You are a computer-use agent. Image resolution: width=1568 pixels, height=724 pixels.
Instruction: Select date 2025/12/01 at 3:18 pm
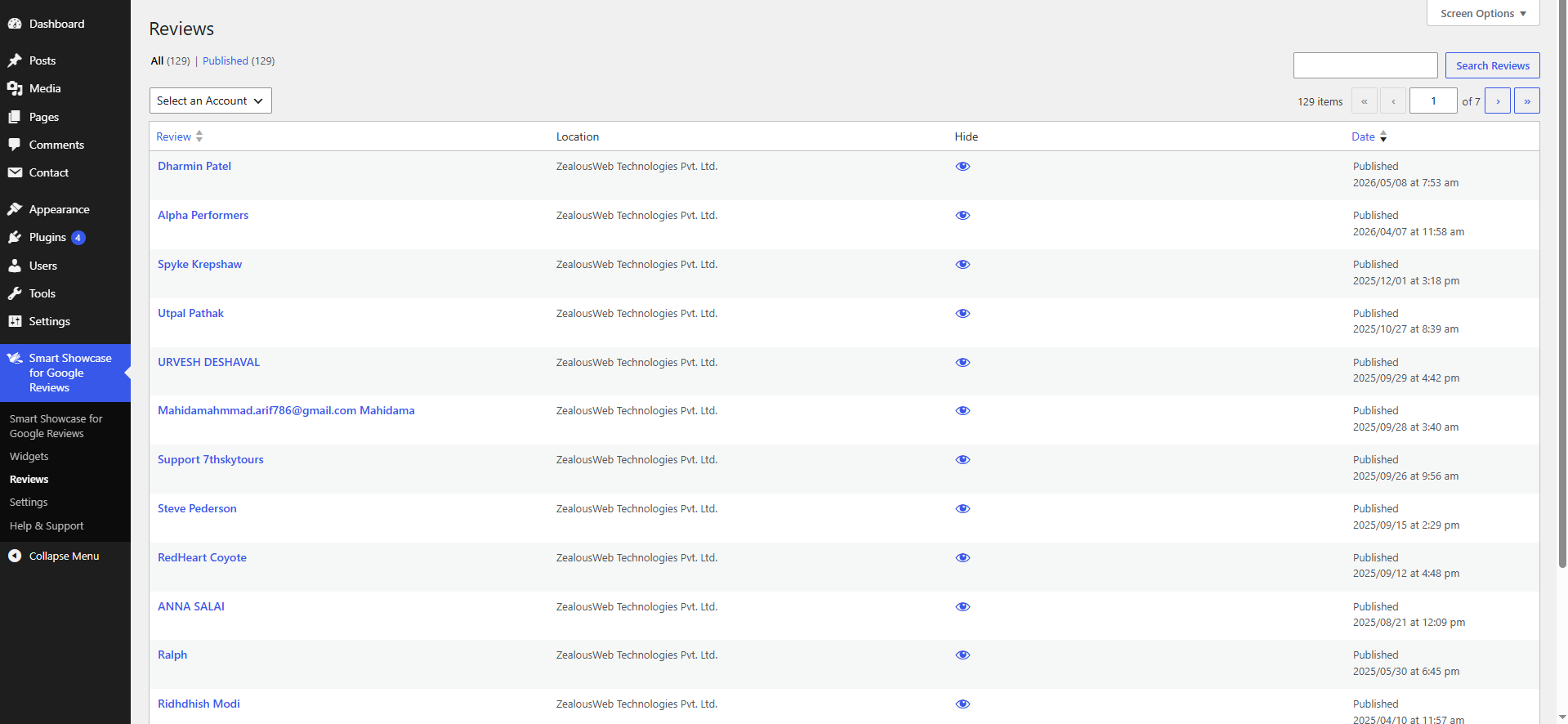[1405, 280]
